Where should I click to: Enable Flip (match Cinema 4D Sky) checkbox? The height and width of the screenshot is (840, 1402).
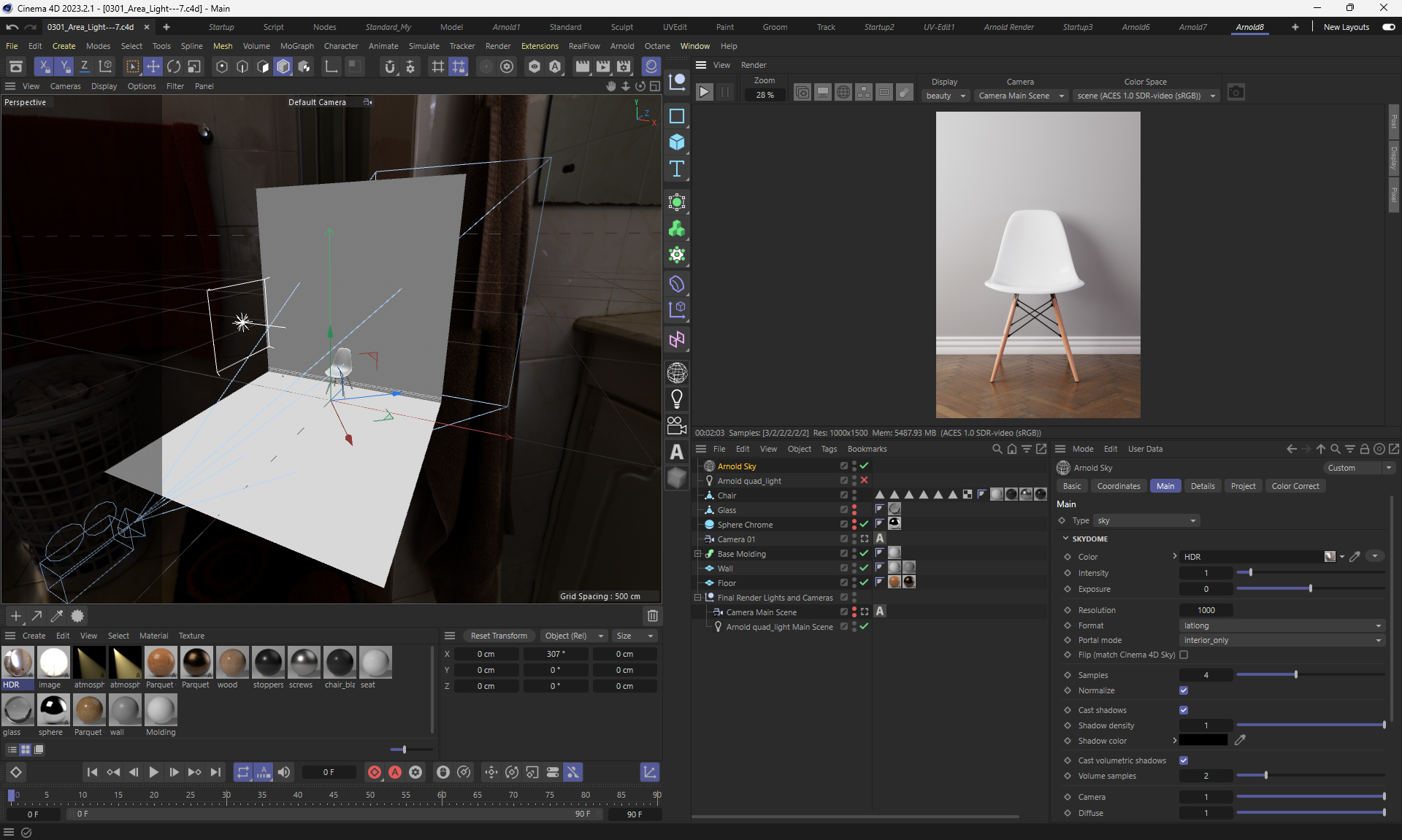1184,655
